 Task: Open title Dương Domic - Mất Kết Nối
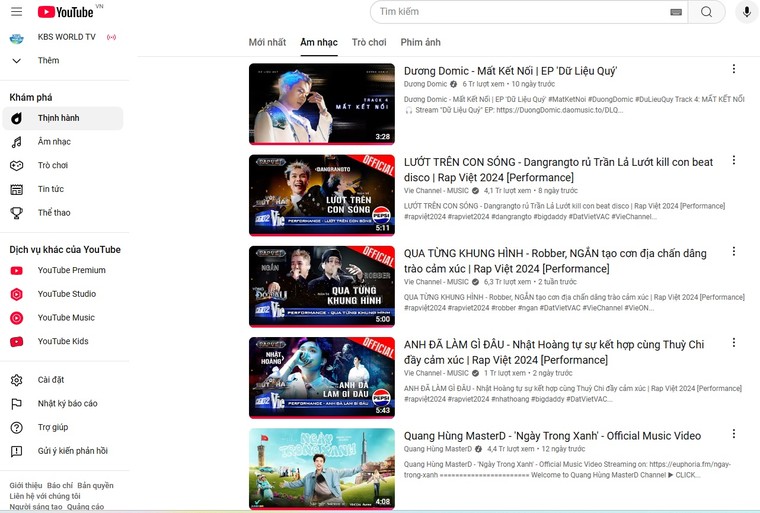pyautogui.click(x=510, y=71)
